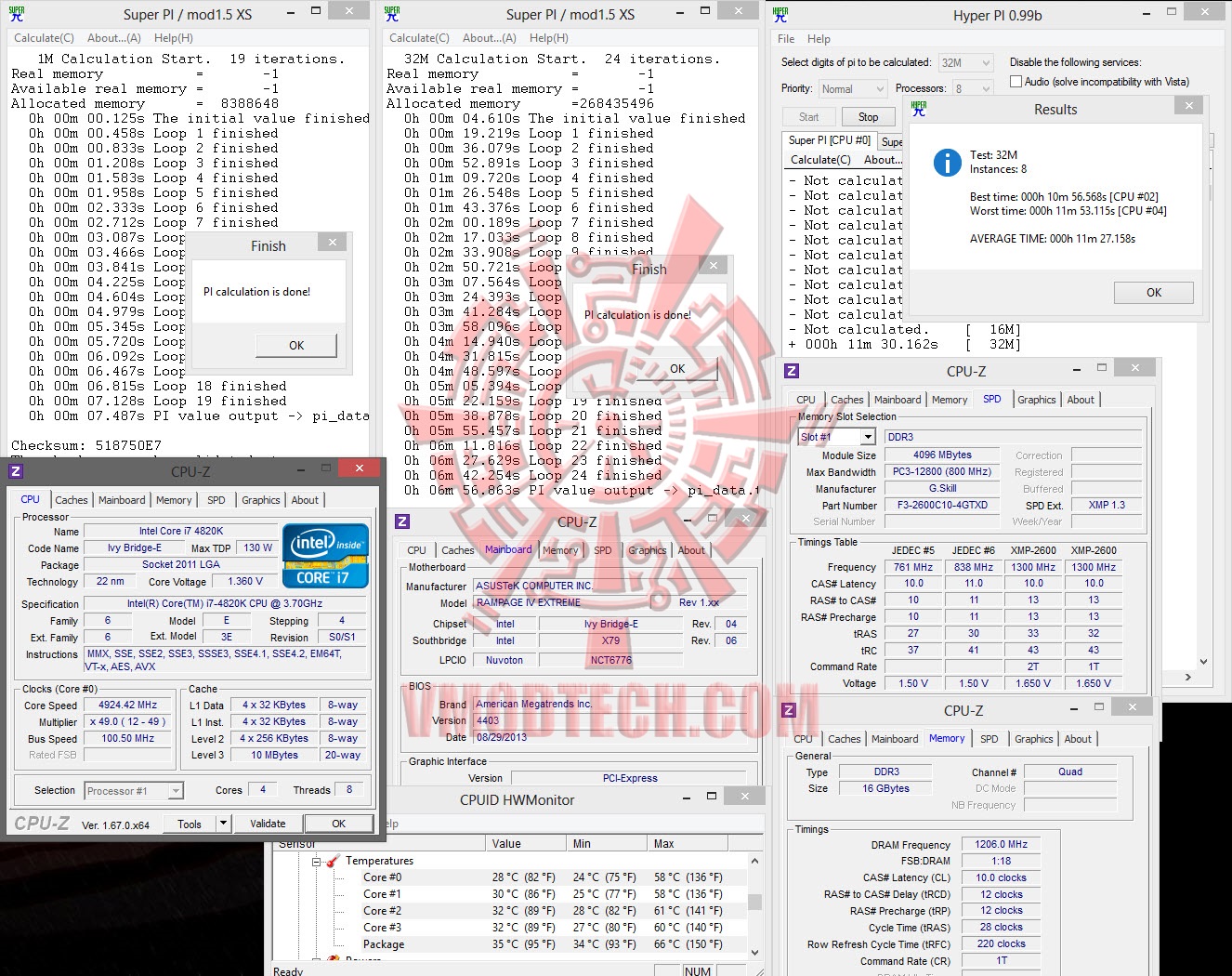Click the Tools button in CPU-Z

pos(190,824)
